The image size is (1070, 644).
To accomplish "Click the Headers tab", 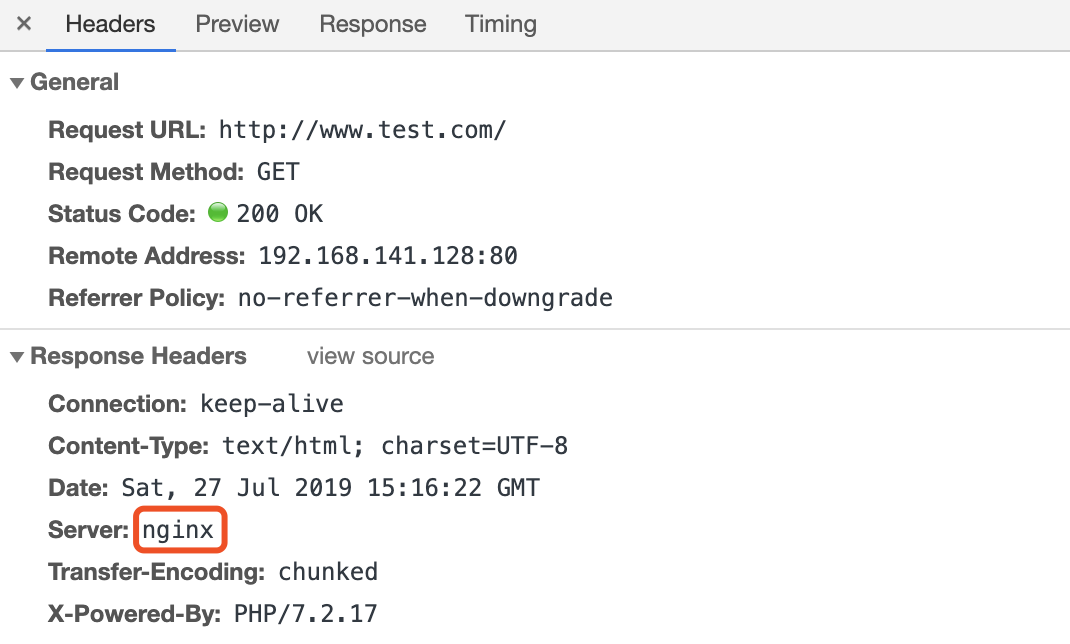I will [111, 24].
